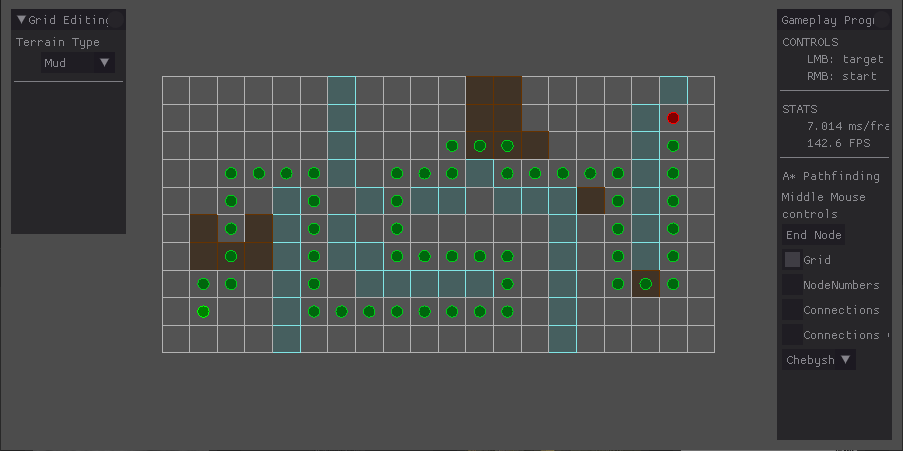This screenshot has height=451, width=903.
Task: Click the green path node directly below the red node
Action: pos(673,146)
